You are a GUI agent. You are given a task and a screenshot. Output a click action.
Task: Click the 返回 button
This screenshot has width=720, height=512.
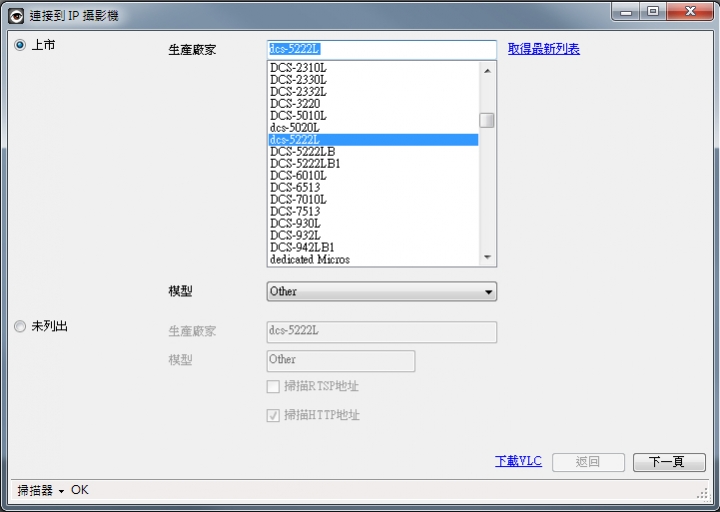[x=588, y=462]
